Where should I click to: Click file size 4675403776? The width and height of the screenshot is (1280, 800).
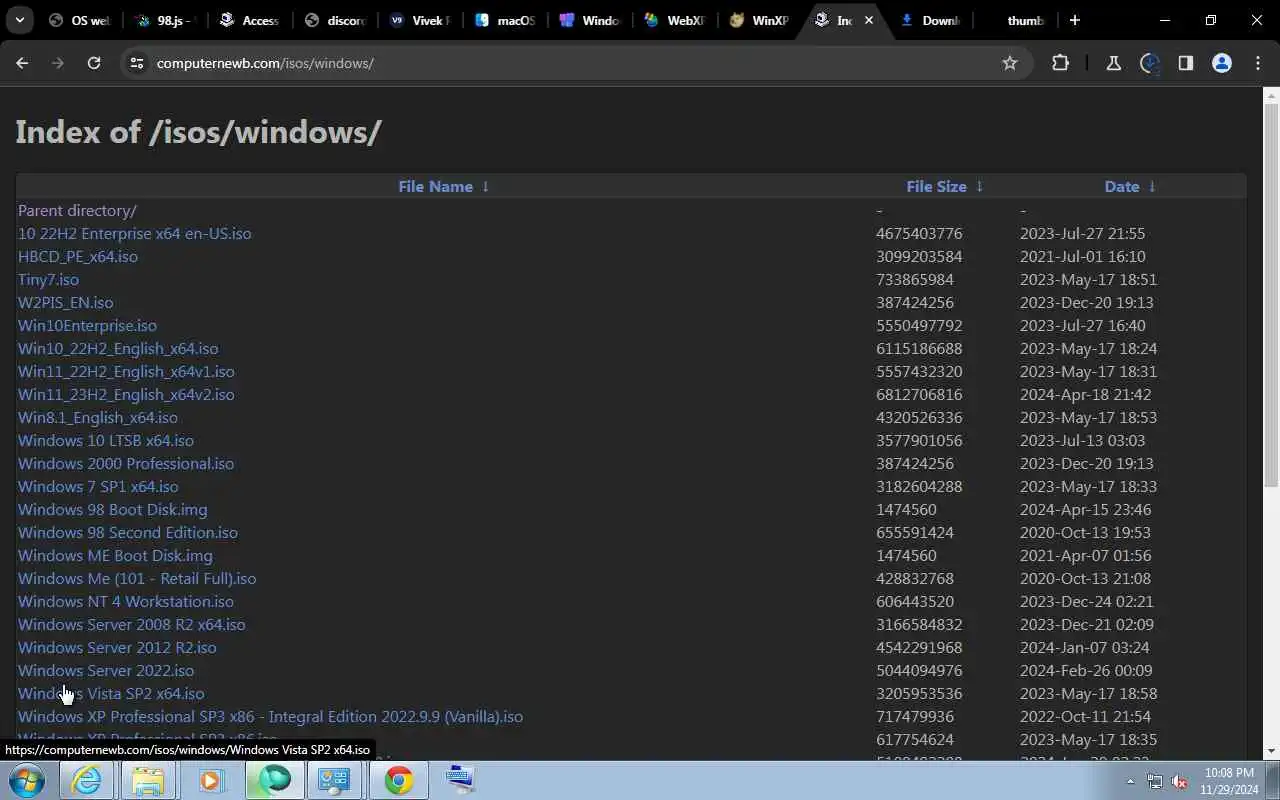pyautogui.click(x=919, y=233)
